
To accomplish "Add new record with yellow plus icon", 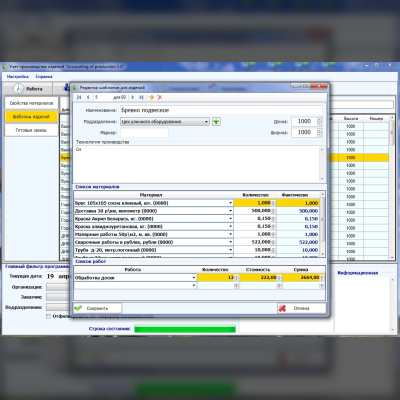I will click(x=152, y=97).
